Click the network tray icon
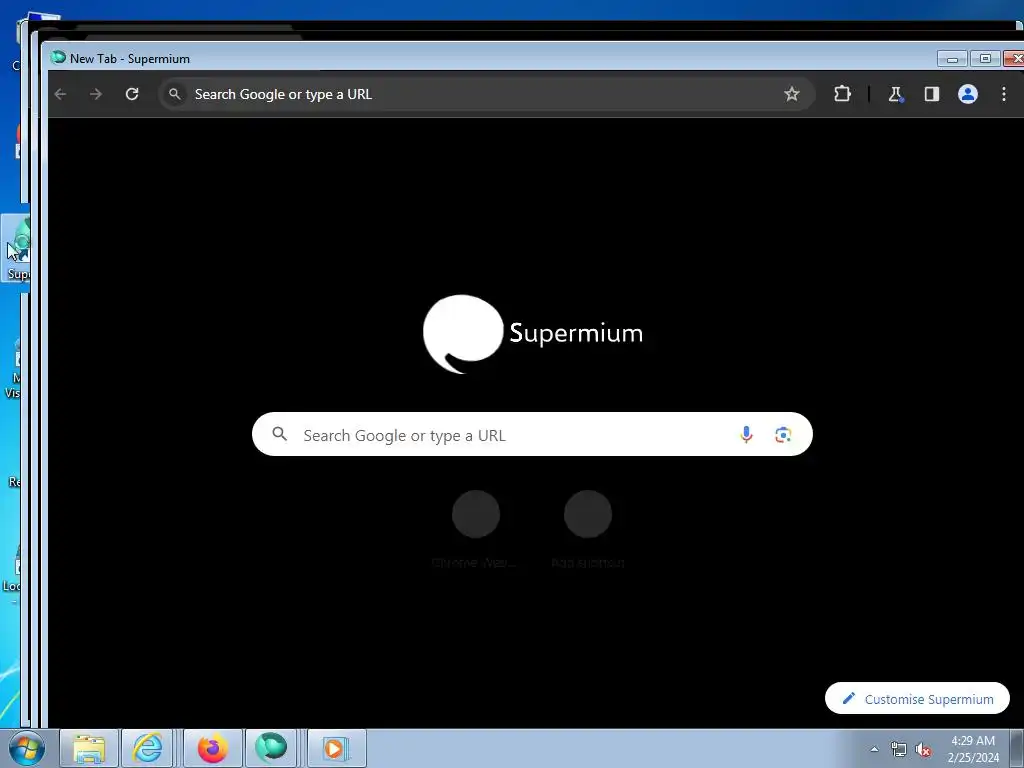The height and width of the screenshot is (768, 1024). click(899, 750)
